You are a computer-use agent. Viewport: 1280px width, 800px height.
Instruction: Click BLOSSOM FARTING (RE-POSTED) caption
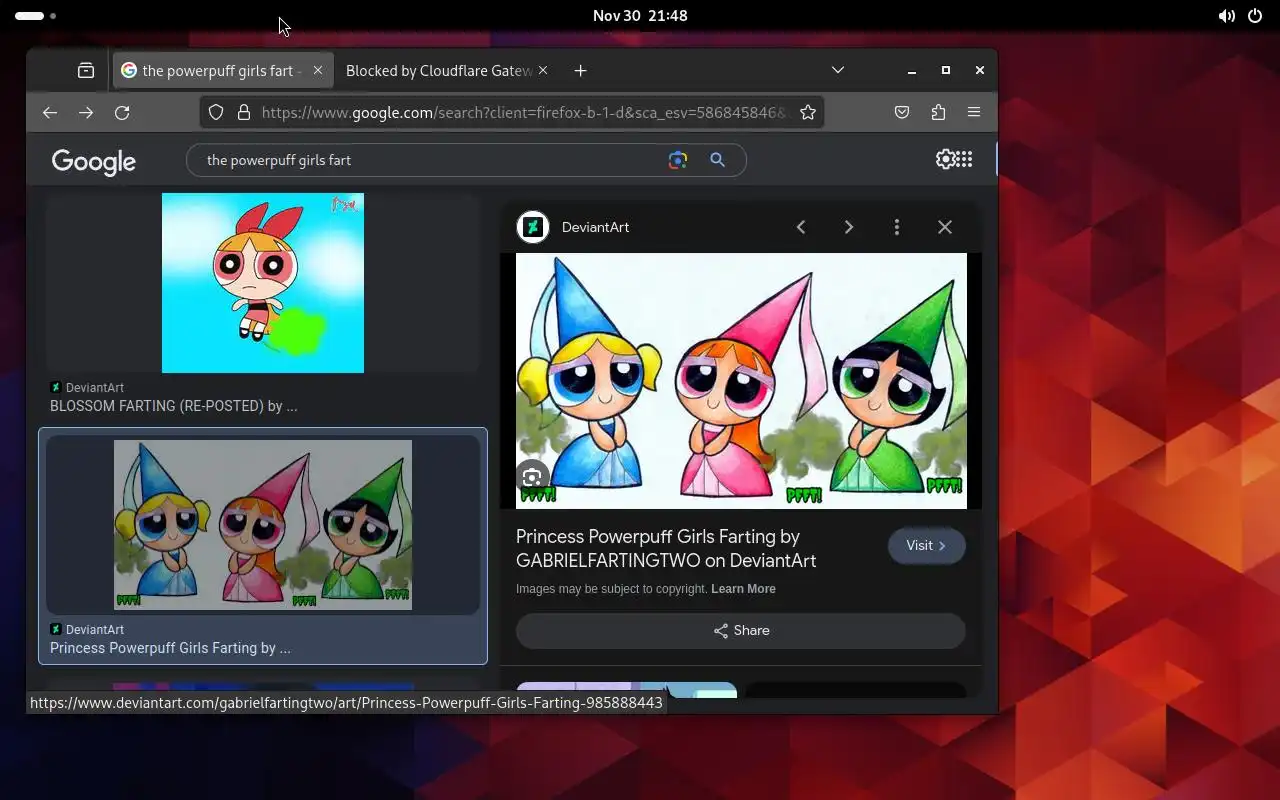pos(174,406)
